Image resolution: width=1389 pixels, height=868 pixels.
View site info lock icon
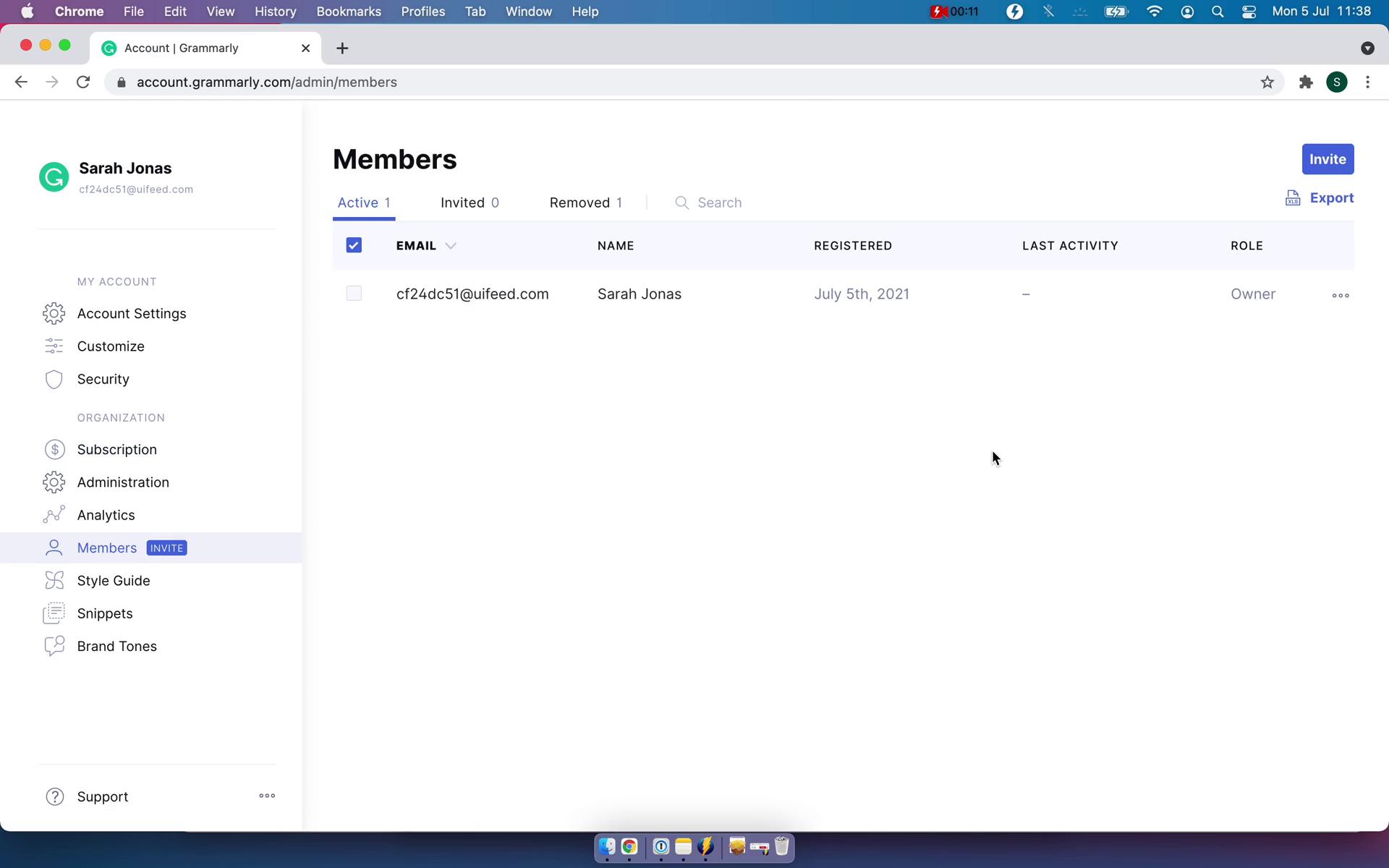(x=122, y=82)
